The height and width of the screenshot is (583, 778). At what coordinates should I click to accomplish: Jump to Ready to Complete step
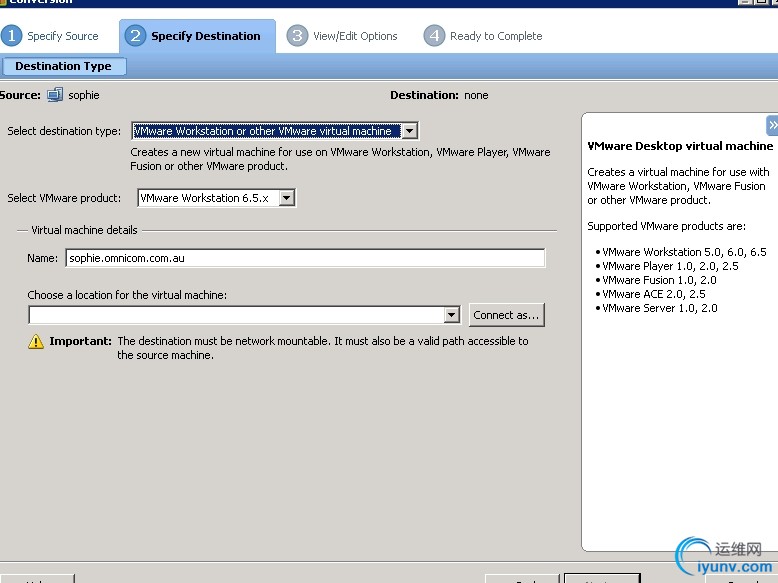(x=483, y=36)
